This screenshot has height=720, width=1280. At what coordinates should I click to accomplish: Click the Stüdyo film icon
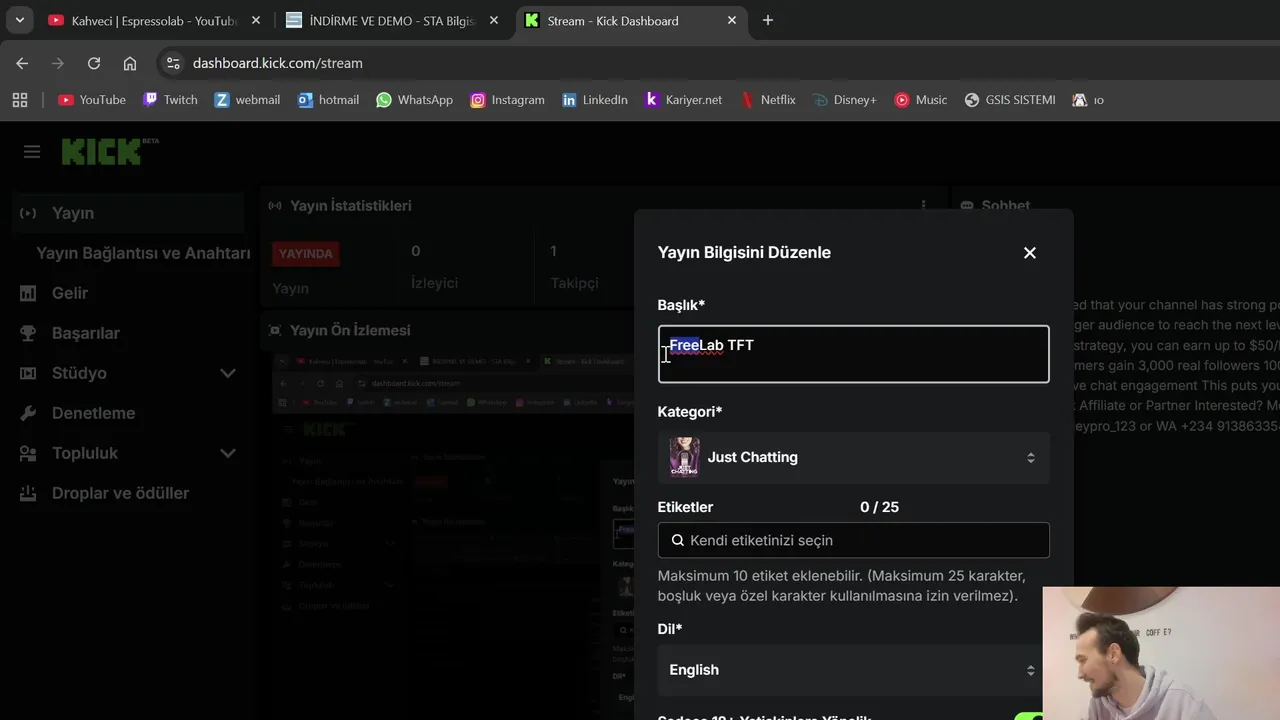pyautogui.click(x=29, y=373)
